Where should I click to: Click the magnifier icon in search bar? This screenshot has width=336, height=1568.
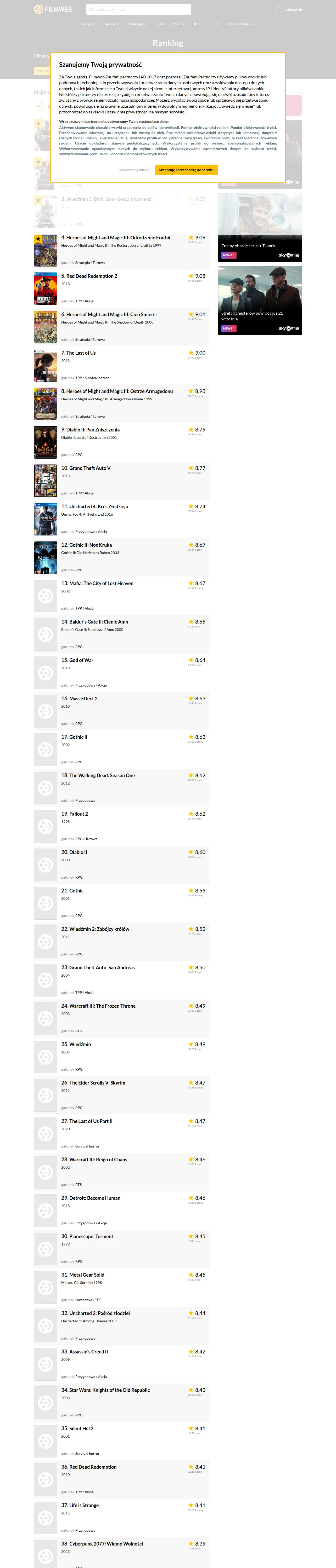click(92, 9)
